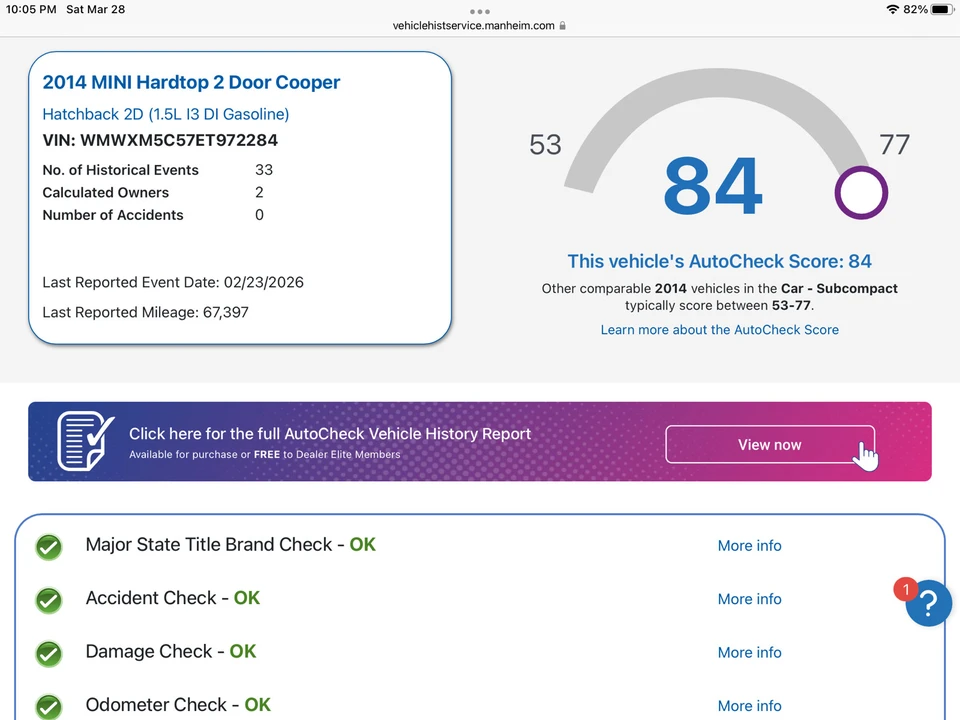
Task: Open More info for Odometer Check
Action: point(749,705)
